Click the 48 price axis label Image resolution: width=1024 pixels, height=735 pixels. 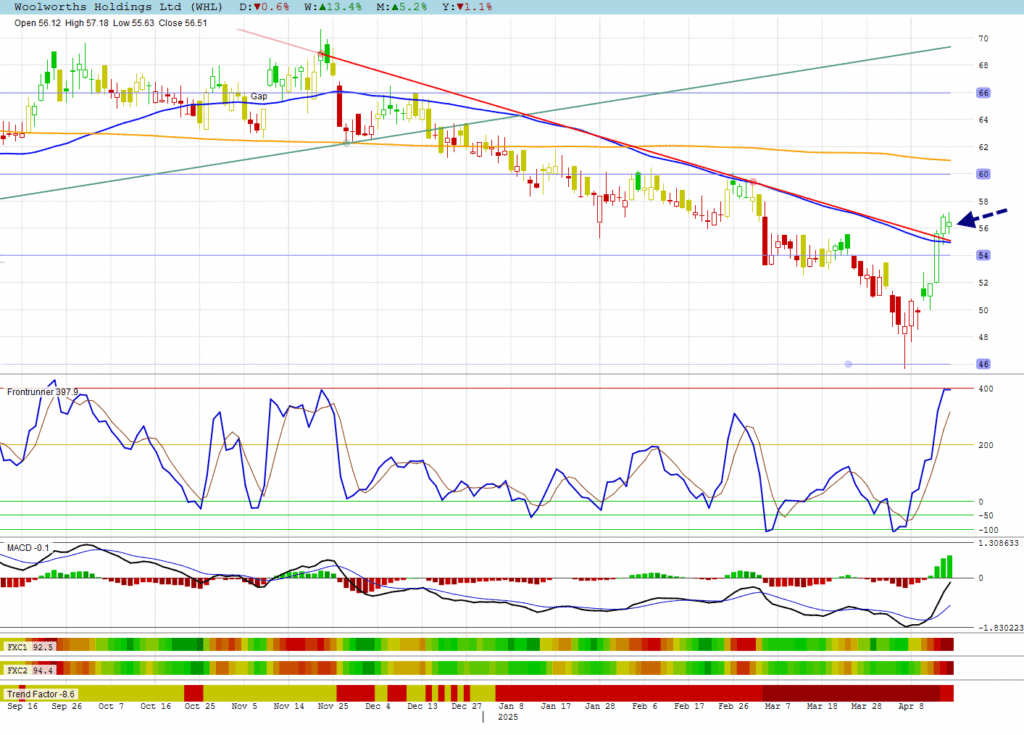(983, 338)
